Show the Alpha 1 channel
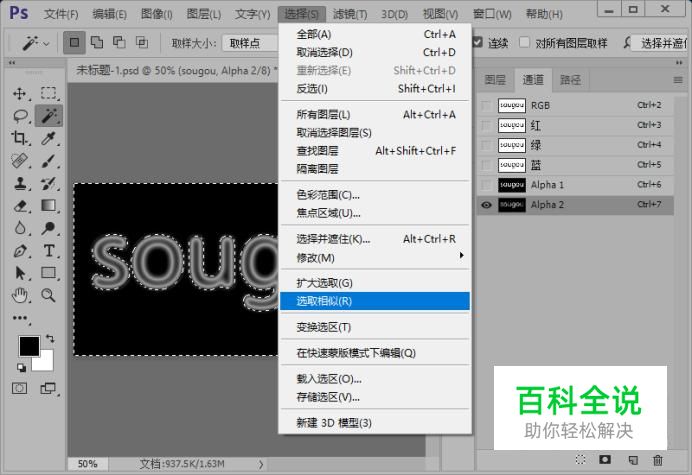Screen dimensions: 692x475 click(486, 185)
